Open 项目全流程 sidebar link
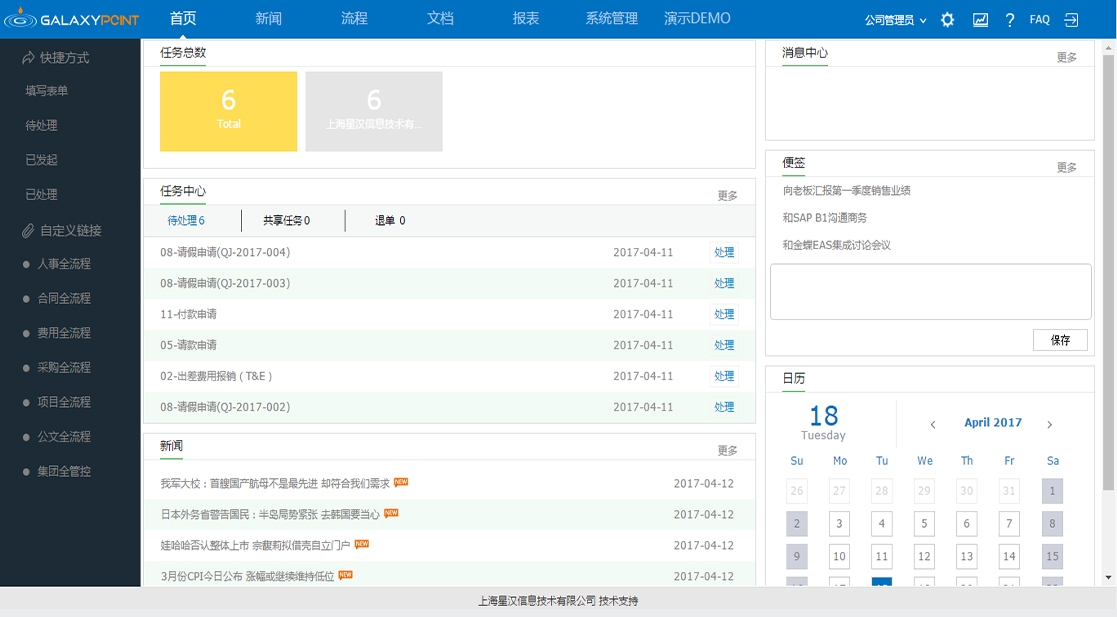The height and width of the screenshot is (617, 1117). [x=64, y=402]
